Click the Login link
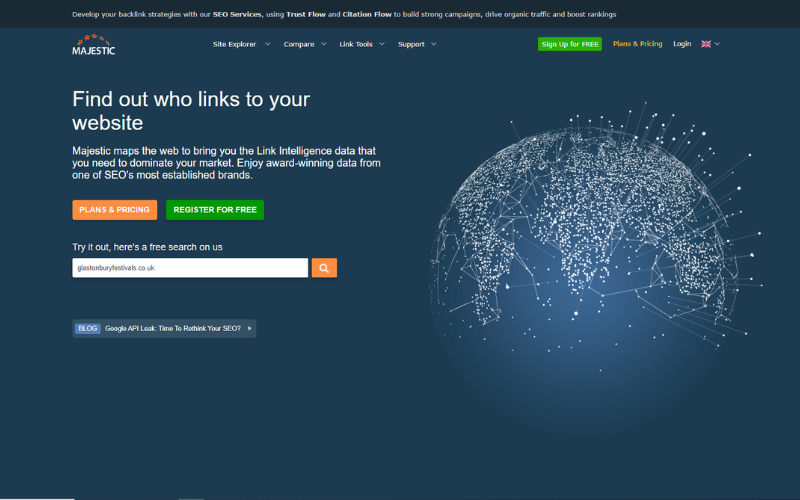Viewport: 800px width, 500px height. (x=682, y=44)
